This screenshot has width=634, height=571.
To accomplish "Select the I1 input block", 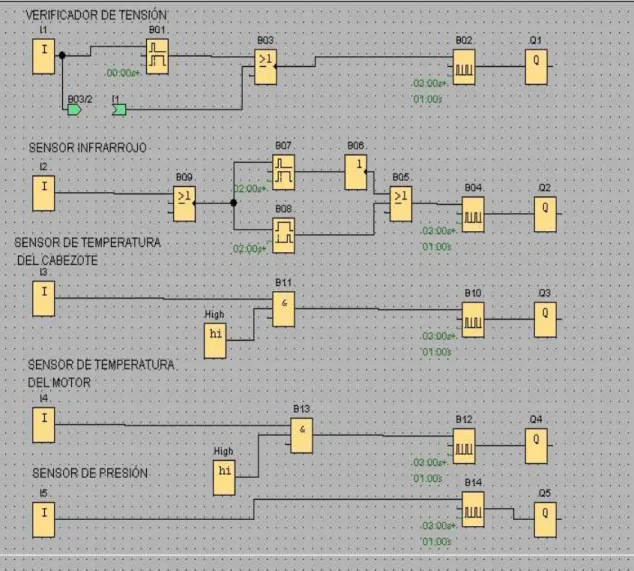I will pos(44,57).
